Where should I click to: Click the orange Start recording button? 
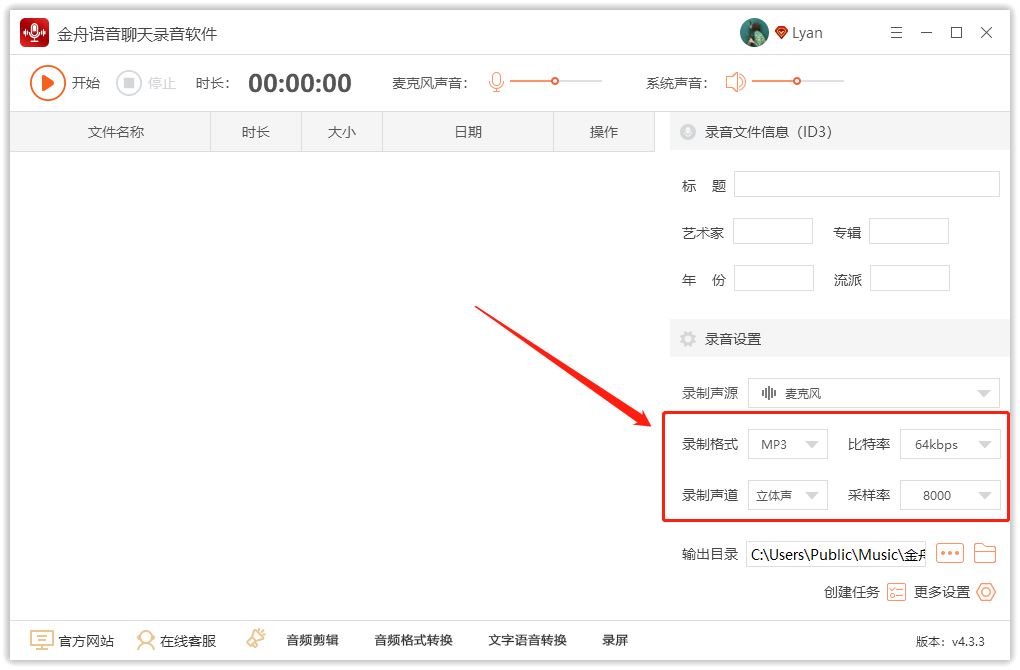pyautogui.click(x=47, y=83)
